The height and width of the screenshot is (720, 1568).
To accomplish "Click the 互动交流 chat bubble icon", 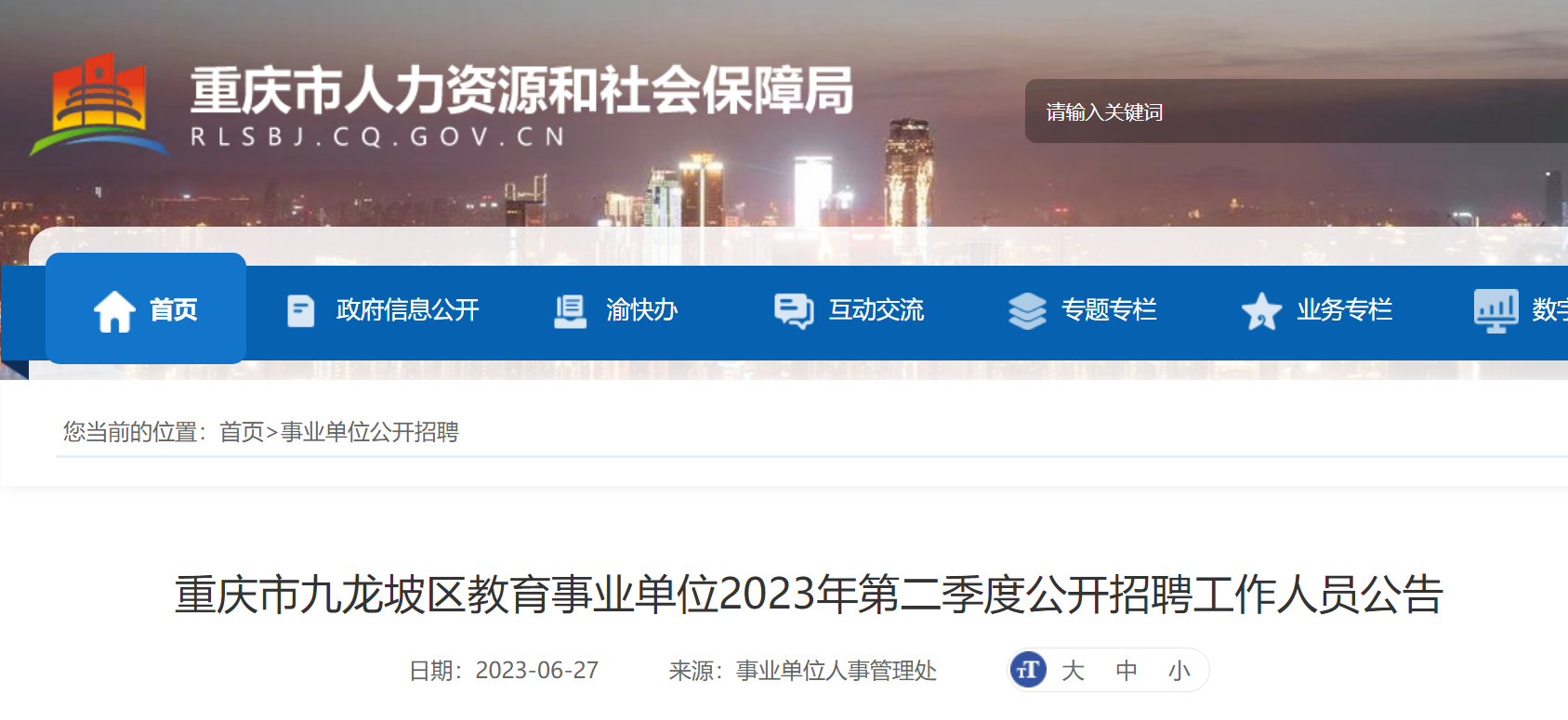I will 794,311.
